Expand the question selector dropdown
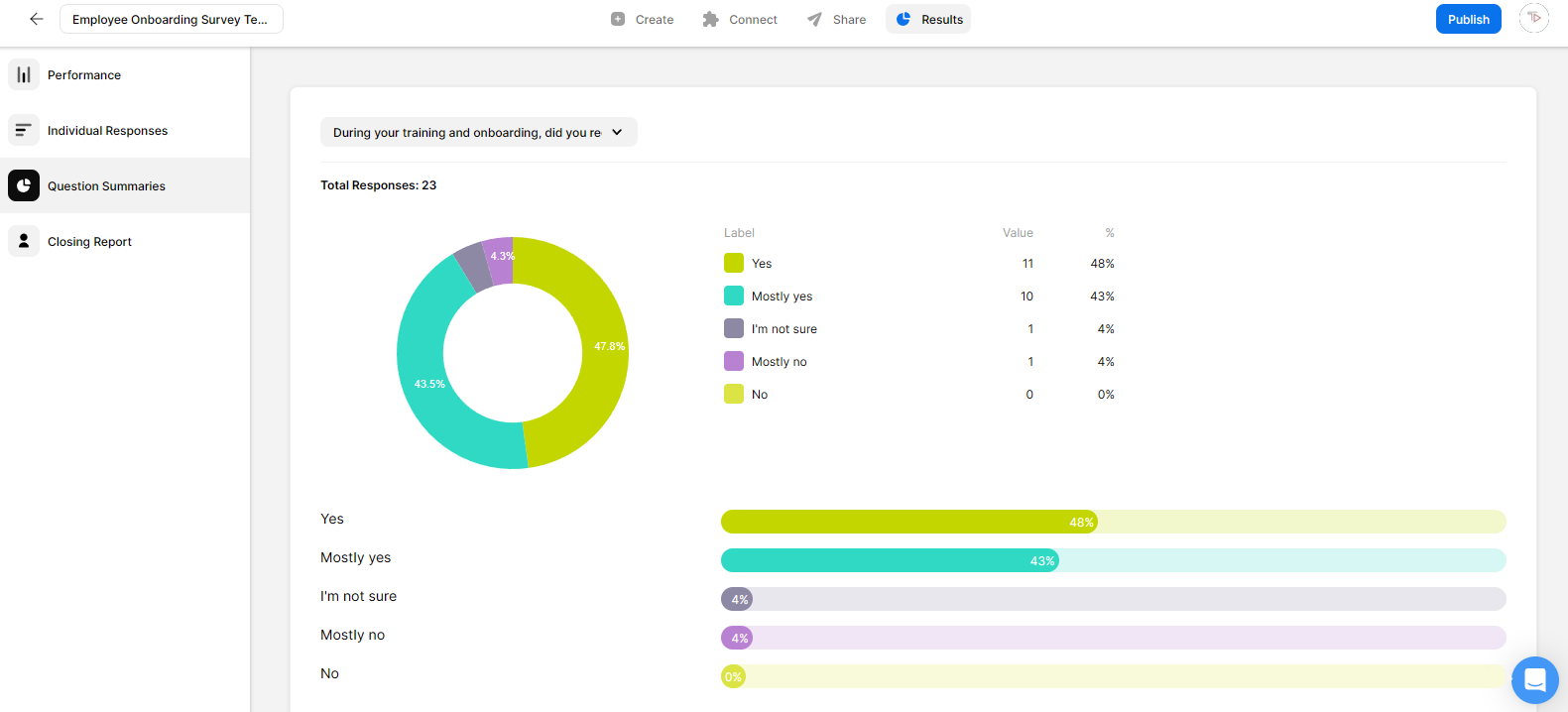Screen dimensions: 1568x712 pyautogui.click(x=478, y=133)
